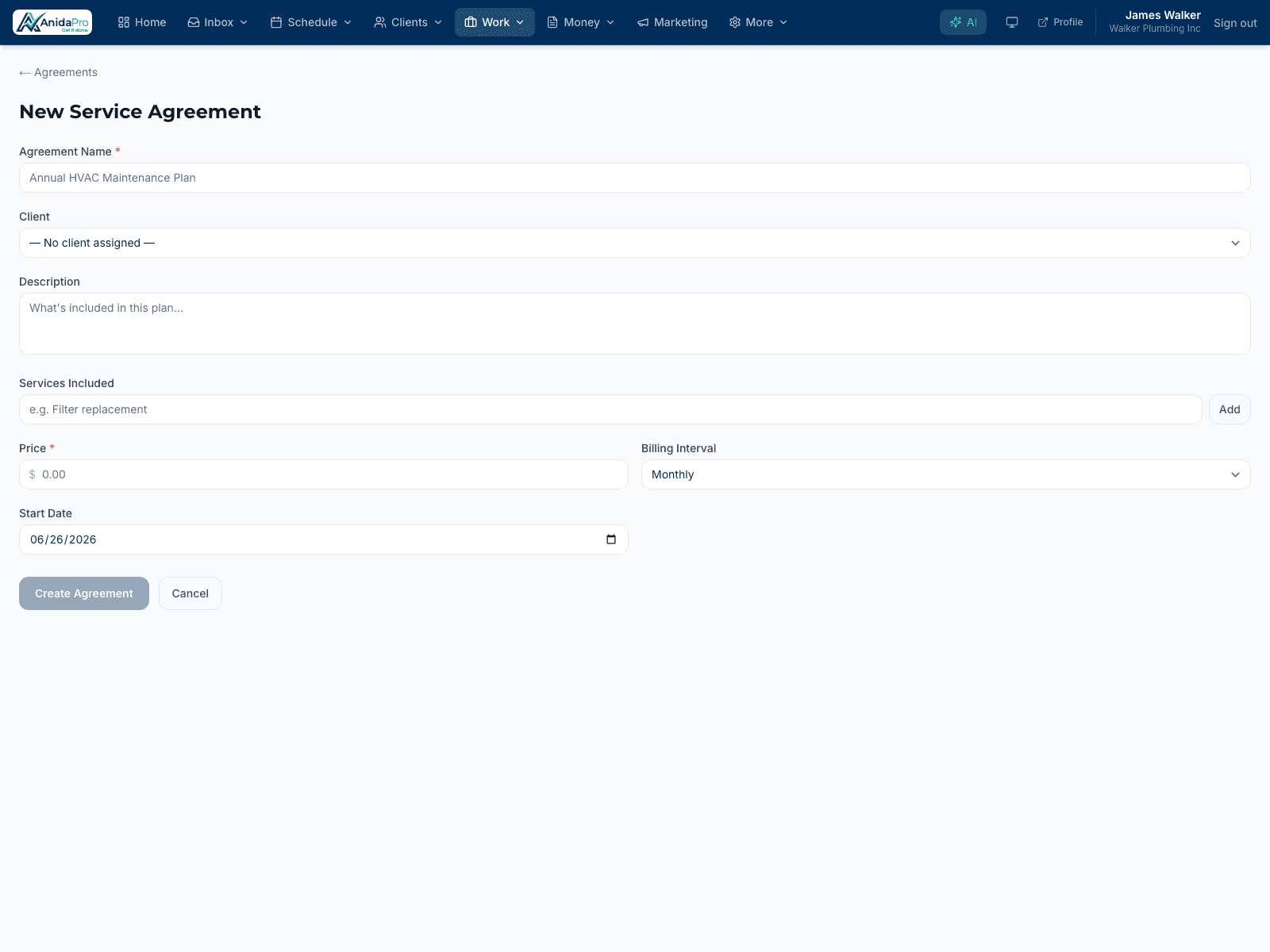Expand the More menu
The image size is (1270, 952).
(758, 22)
